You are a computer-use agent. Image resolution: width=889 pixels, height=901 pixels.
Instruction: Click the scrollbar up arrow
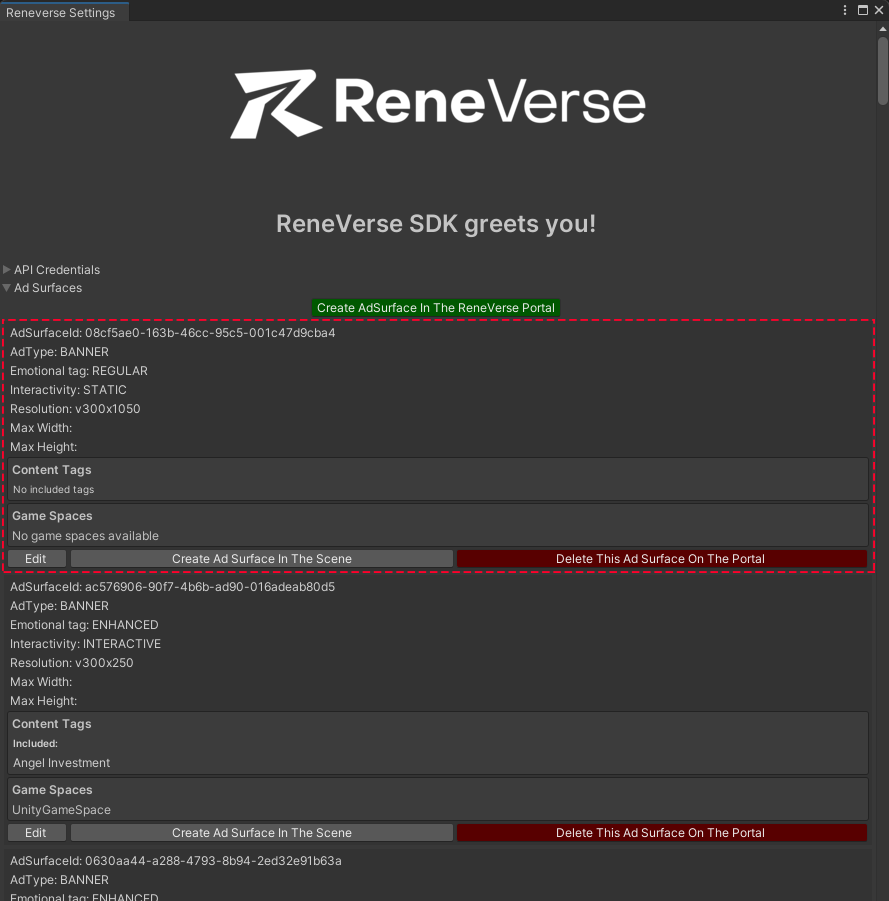pyautogui.click(x=883, y=28)
